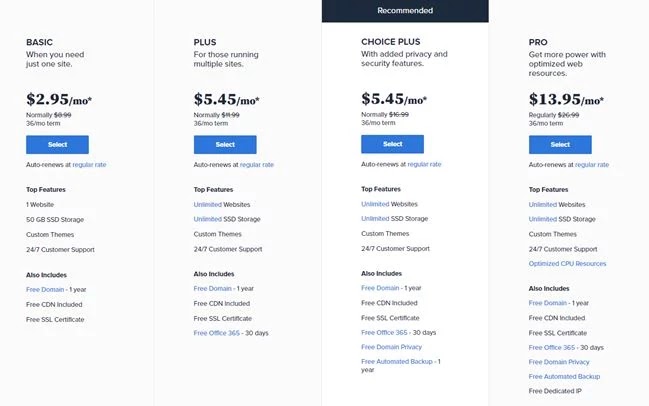Select the Plus plan button

[x=225, y=144]
